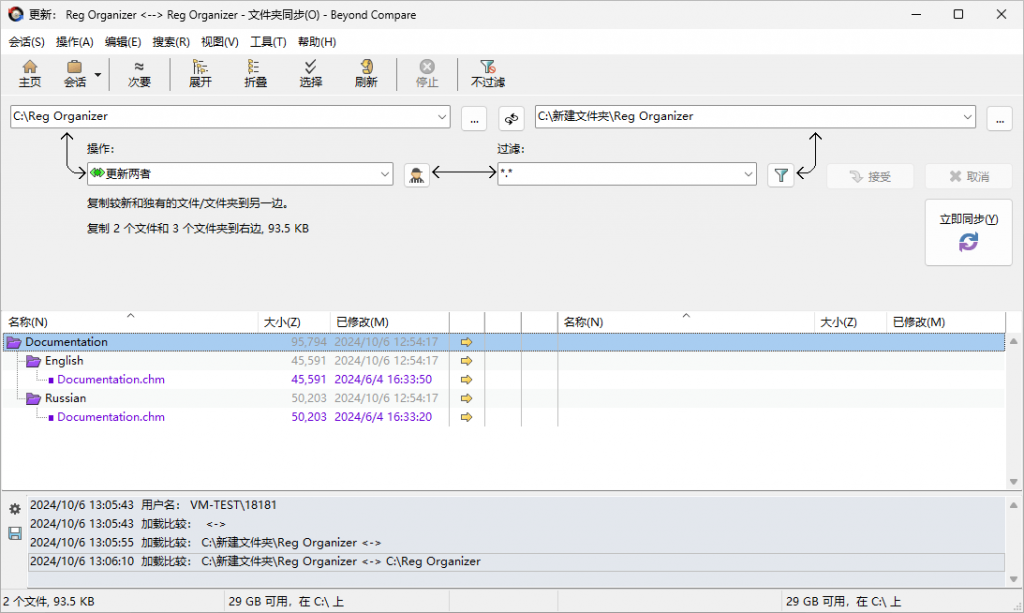Click the rules referee icon button

click(417, 175)
